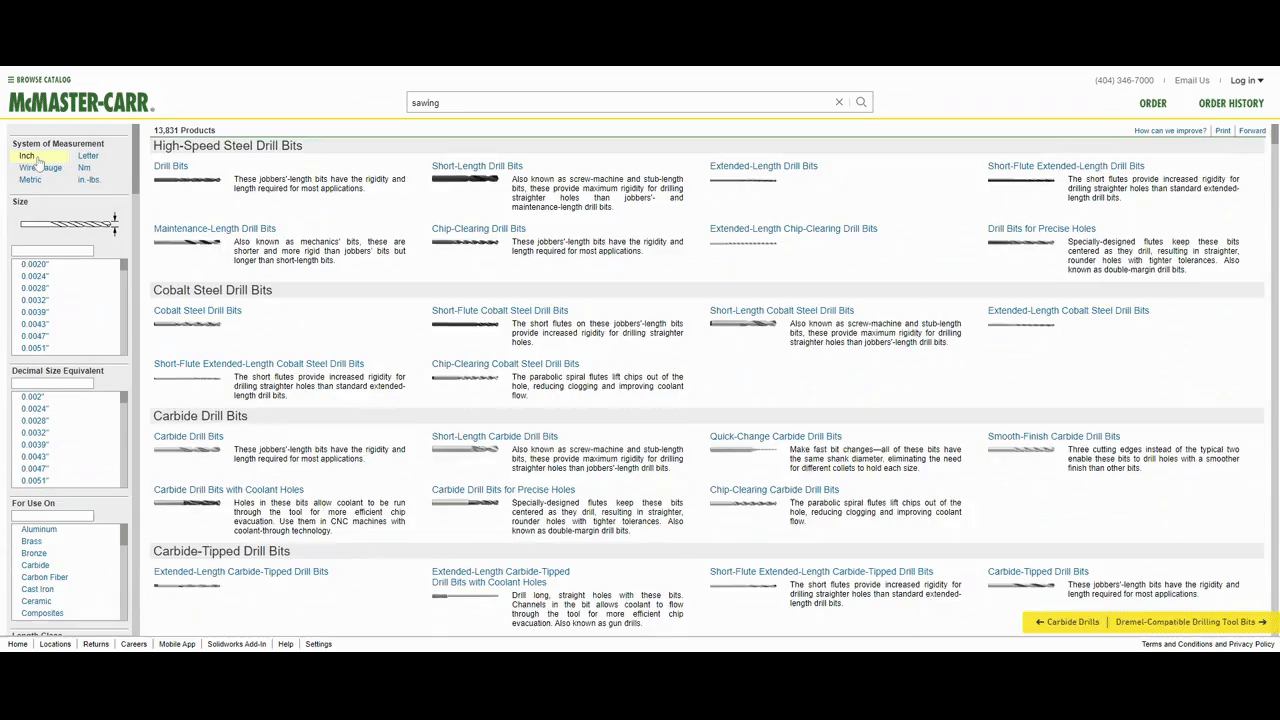This screenshot has height=720, width=1280.
Task: Click into the main search field
Action: tap(620, 102)
